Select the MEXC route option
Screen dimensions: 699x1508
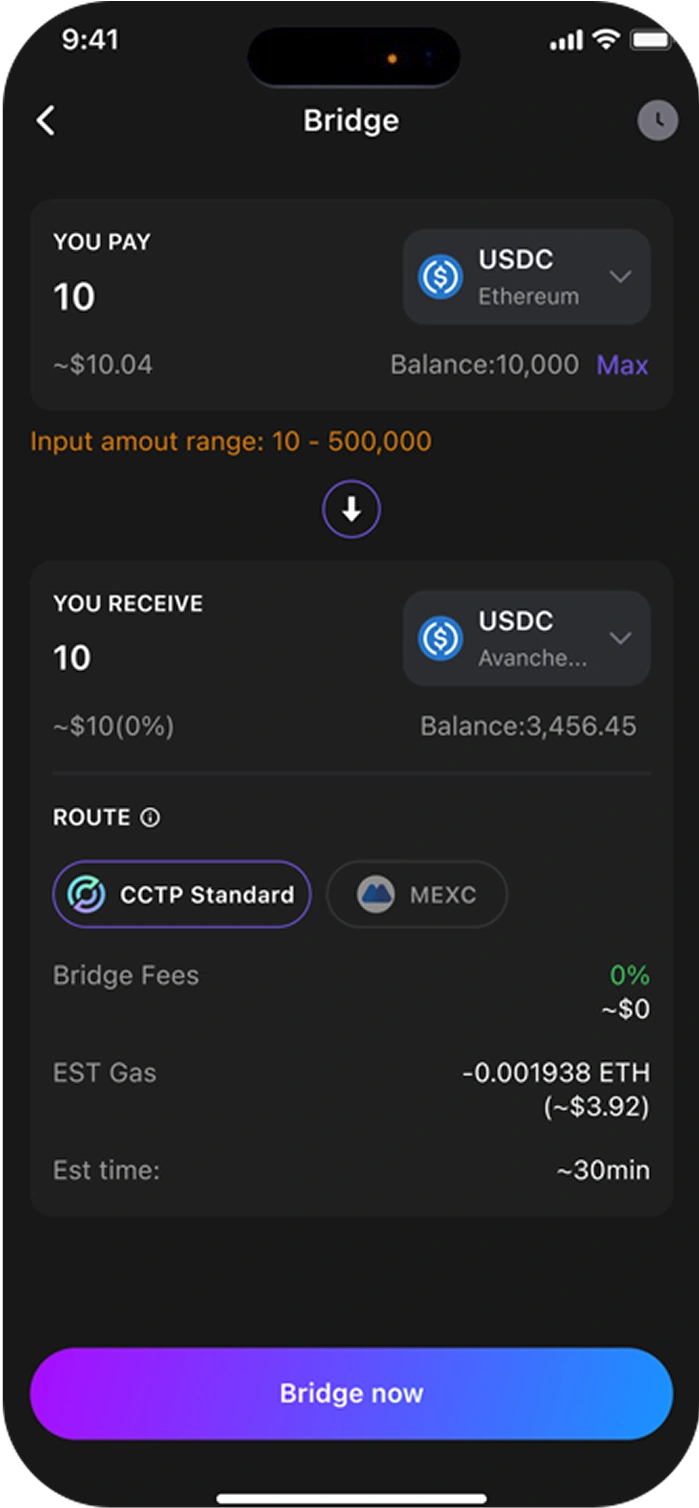(417, 894)
